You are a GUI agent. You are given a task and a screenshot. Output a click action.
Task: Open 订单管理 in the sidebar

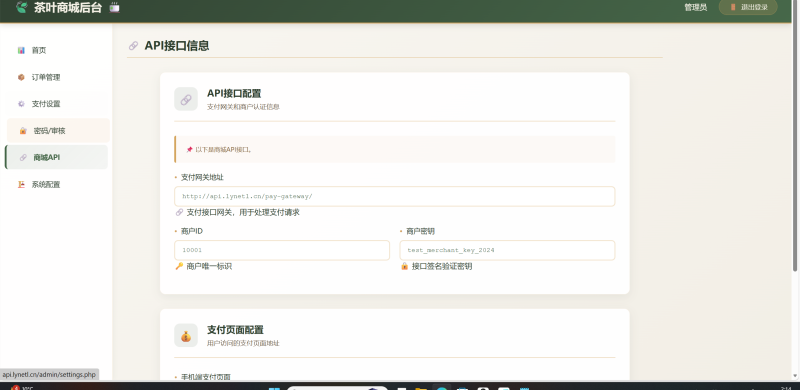pos(57,77)
